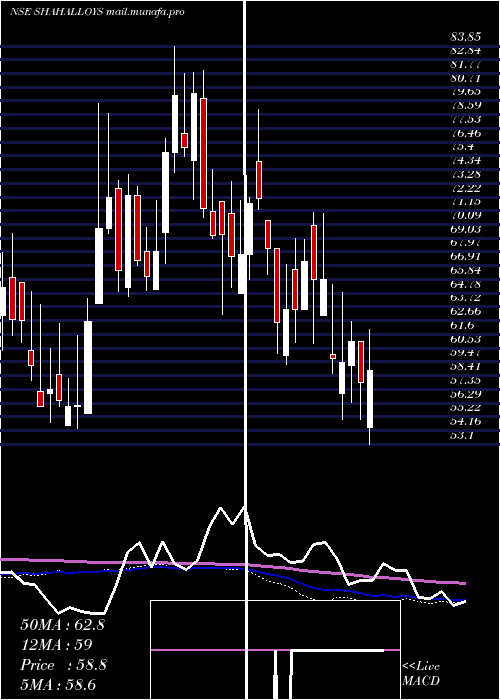Click the Price : 58.8 readout

(63, 665)
